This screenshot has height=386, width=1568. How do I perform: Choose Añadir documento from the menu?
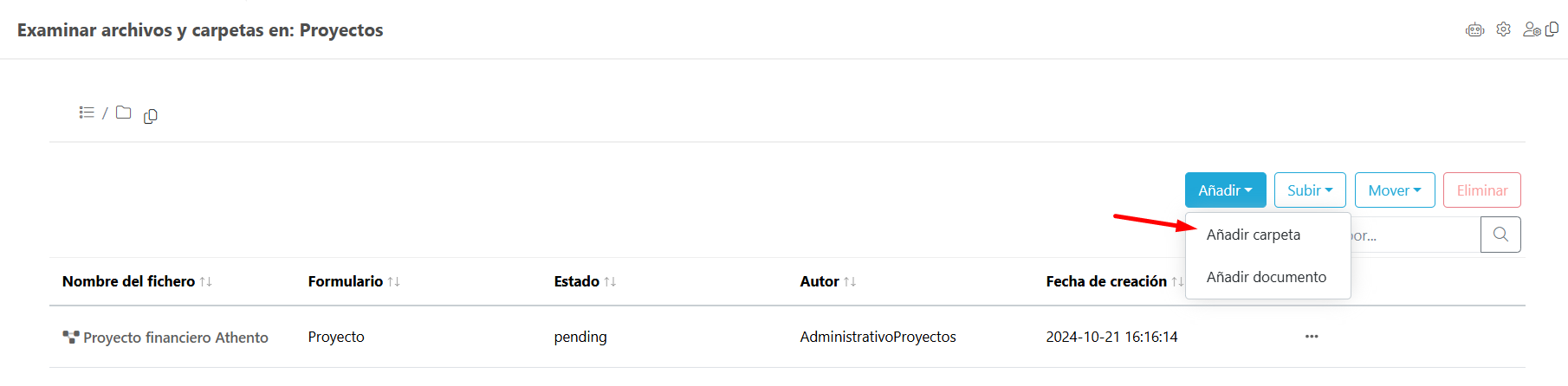click(x=1266, y=277)
